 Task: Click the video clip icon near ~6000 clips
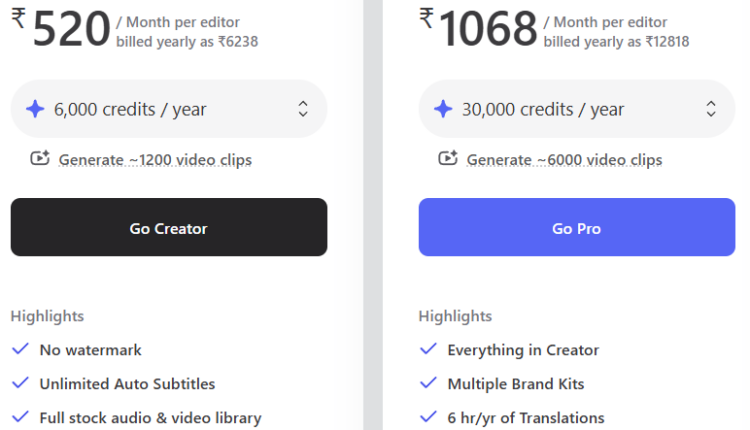point(448,158)
